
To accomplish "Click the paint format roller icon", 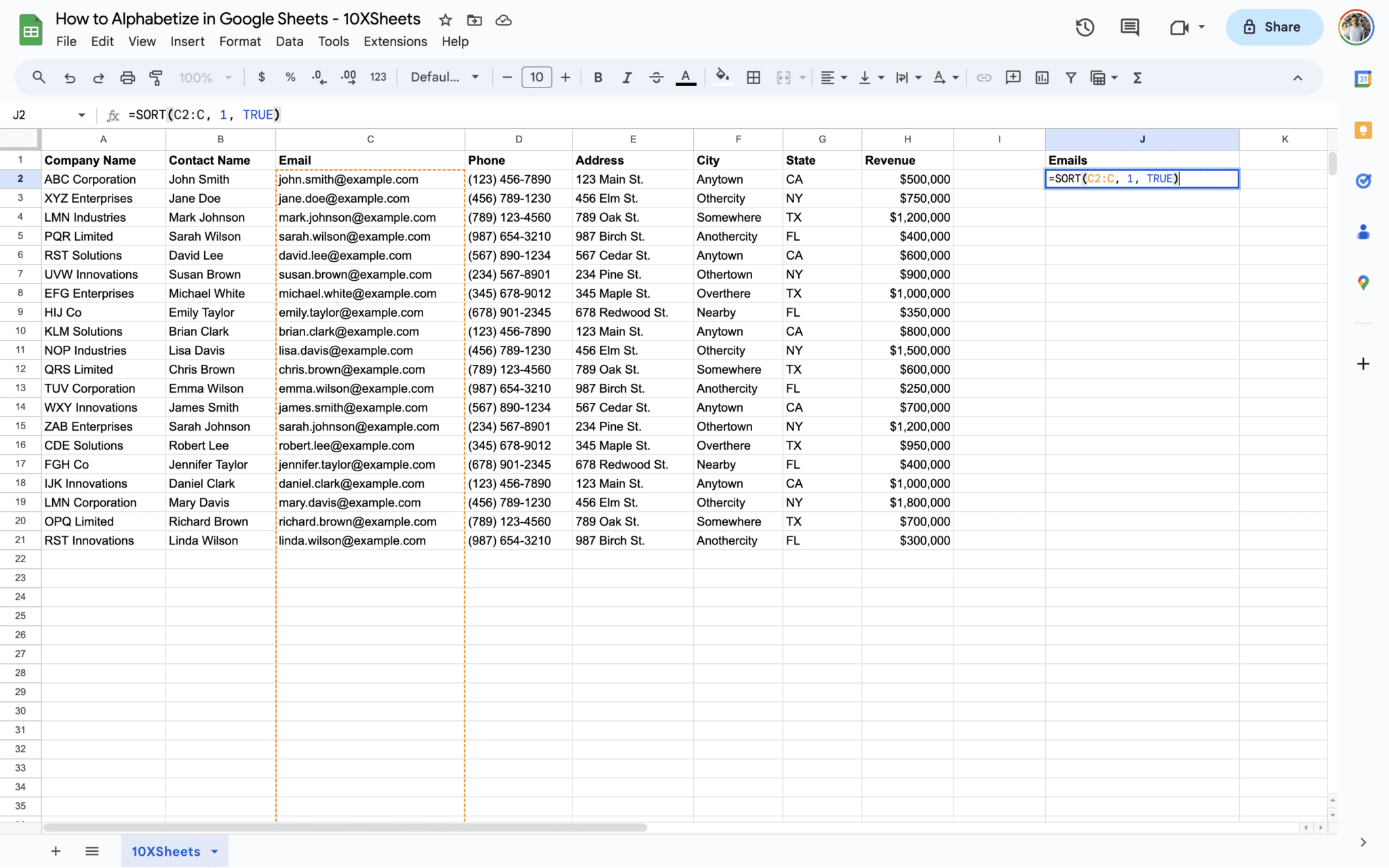I will (x=156, y=77).
